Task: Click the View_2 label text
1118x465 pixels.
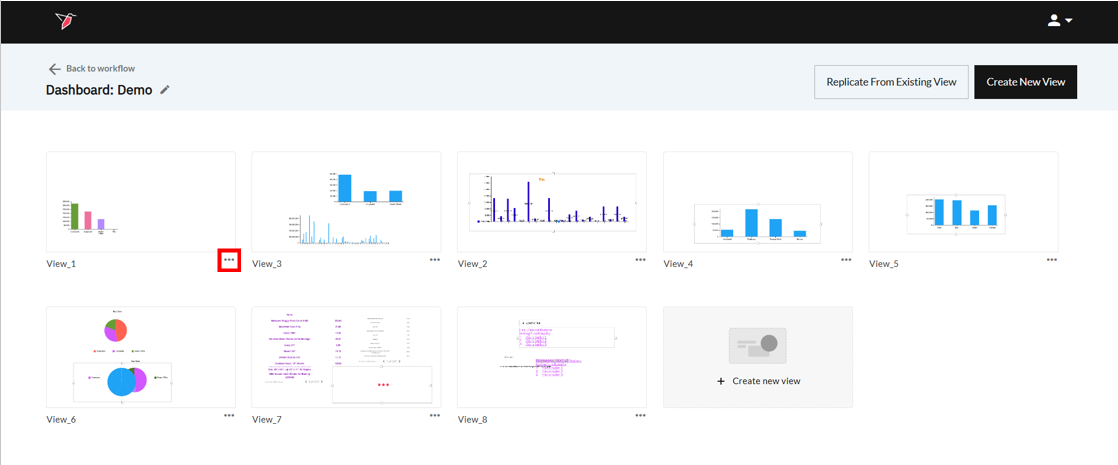Action: pos(473,264)
